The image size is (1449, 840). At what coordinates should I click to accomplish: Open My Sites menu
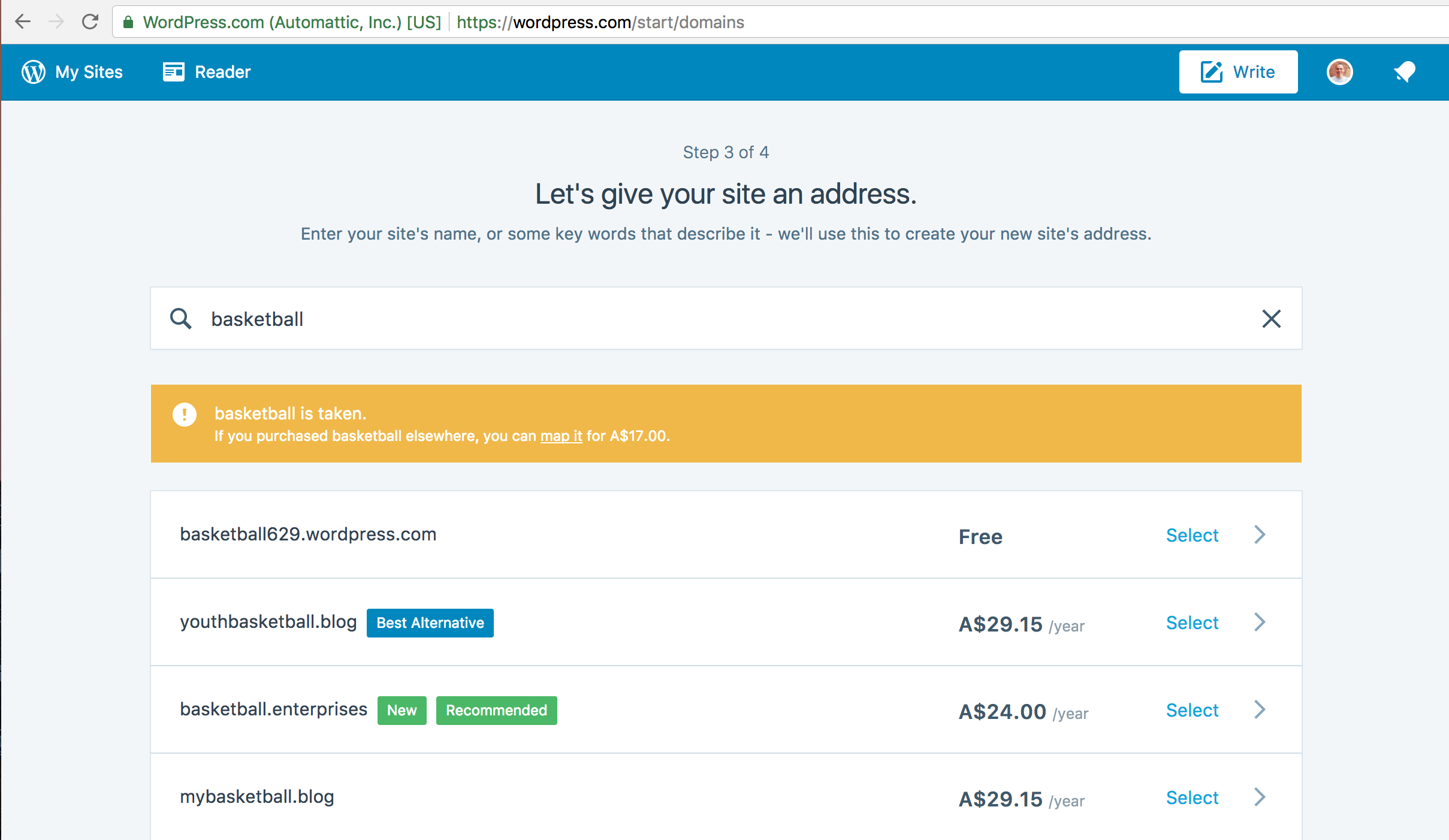(x=89, y=72)
